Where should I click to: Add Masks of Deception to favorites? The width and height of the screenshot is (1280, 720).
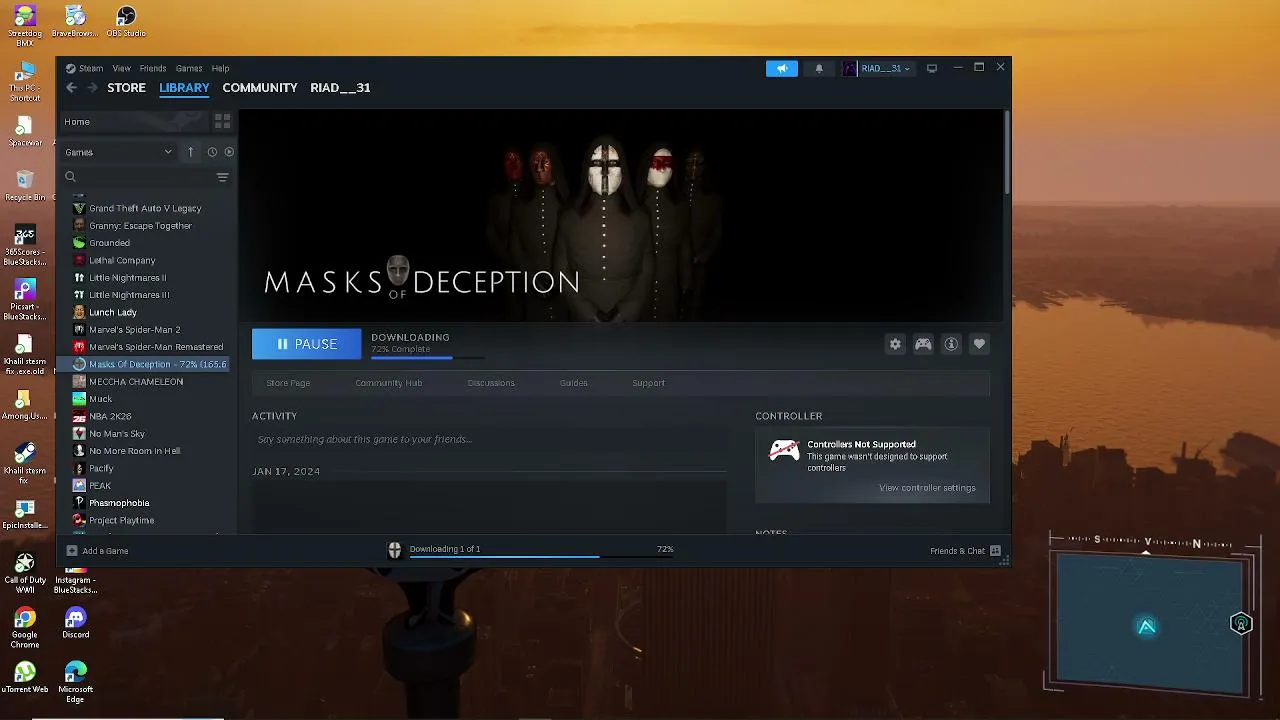point(979,344)
